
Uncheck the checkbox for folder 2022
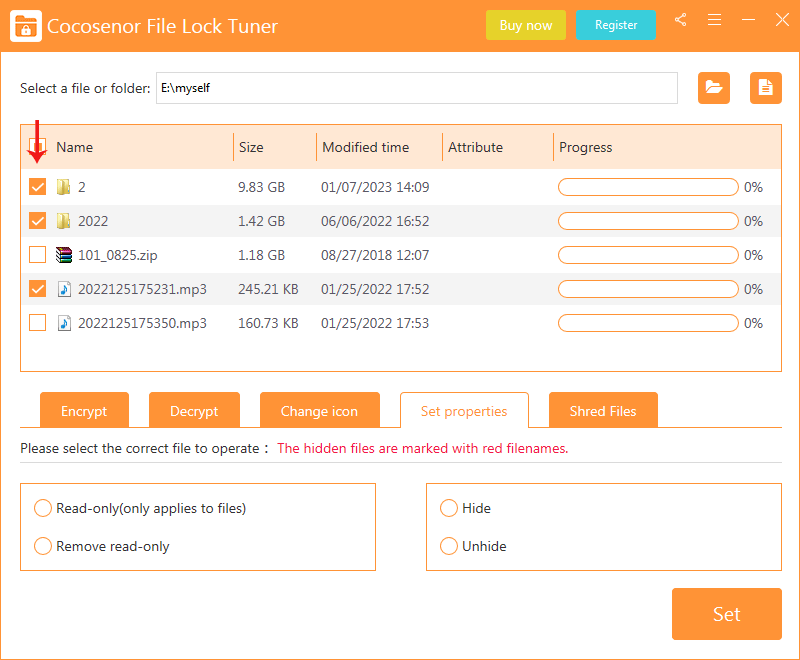pos(37,221)
